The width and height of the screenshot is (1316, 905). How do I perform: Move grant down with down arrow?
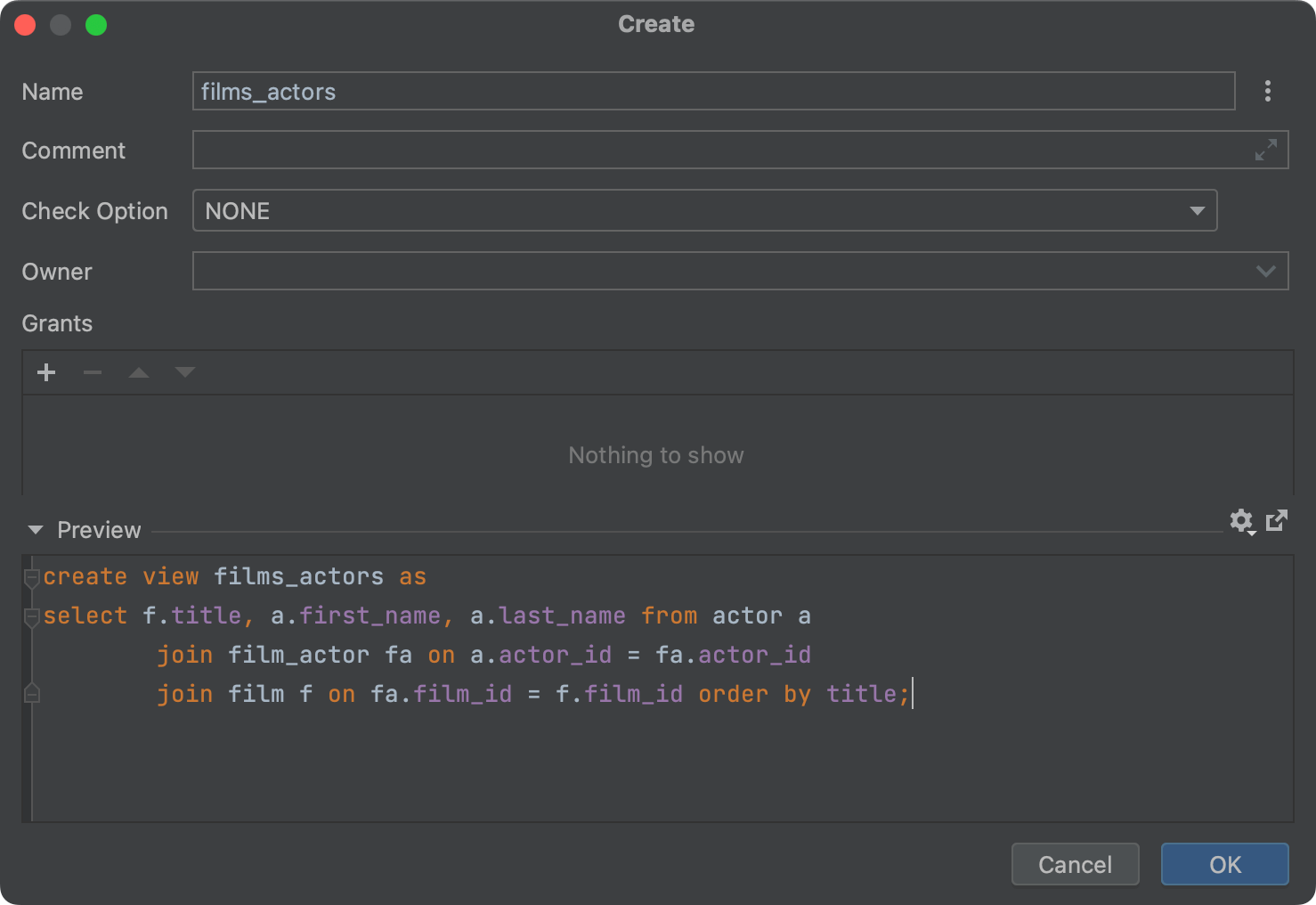[x=185, y=372]
